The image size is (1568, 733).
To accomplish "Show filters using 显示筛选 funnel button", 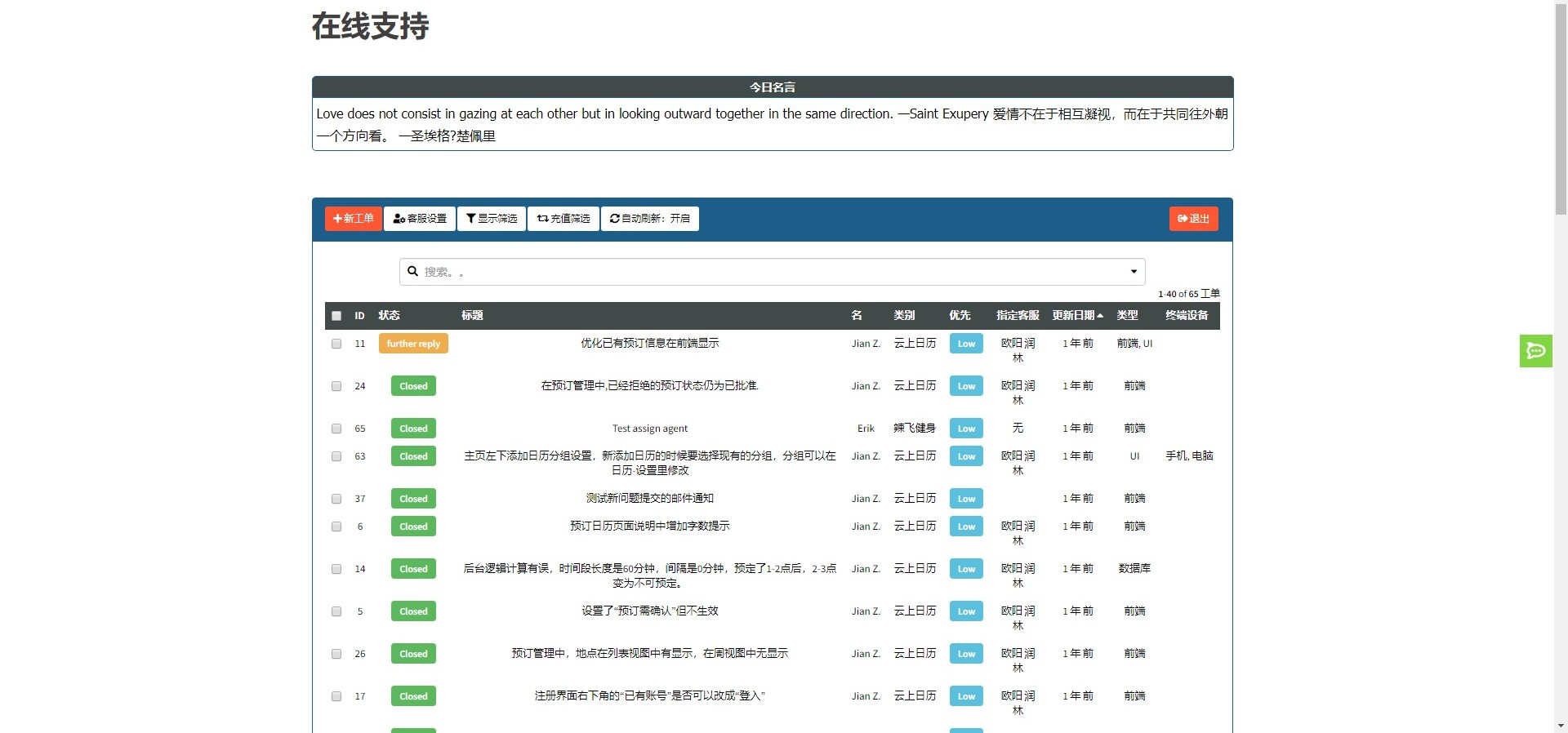I will click(x=492, y=219).
